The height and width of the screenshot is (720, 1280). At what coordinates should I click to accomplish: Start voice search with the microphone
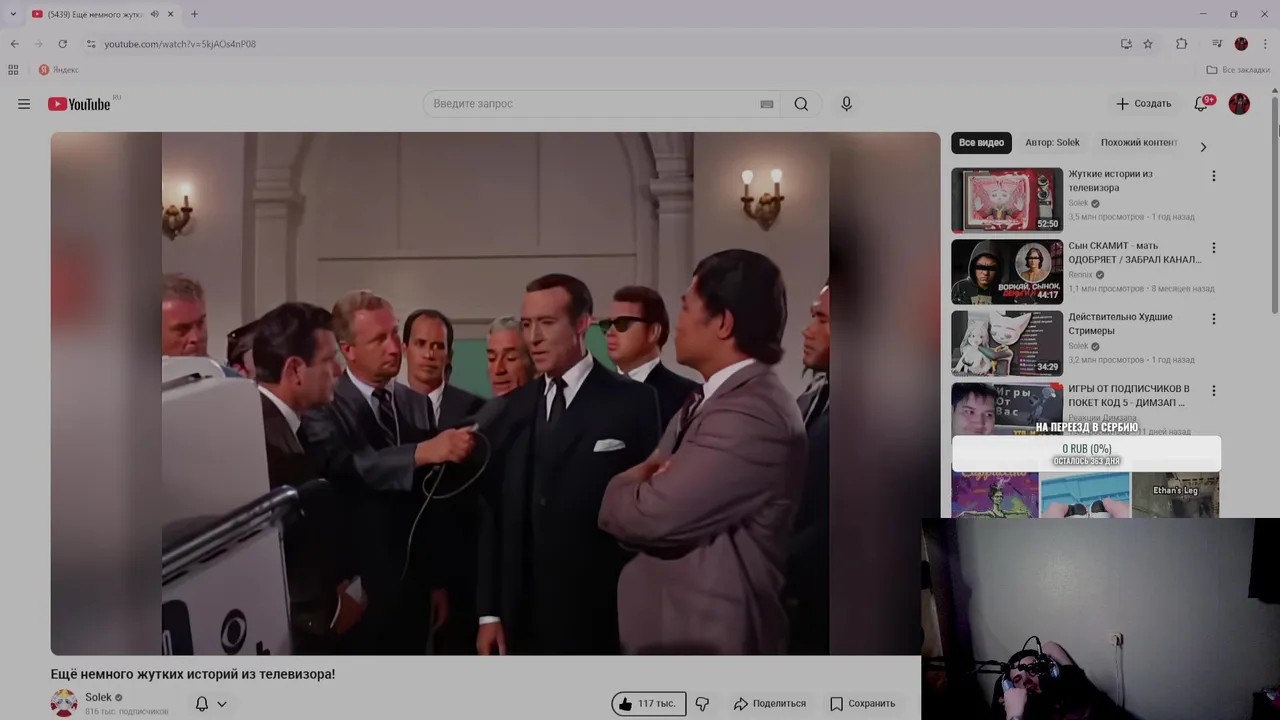coord(846,104)
